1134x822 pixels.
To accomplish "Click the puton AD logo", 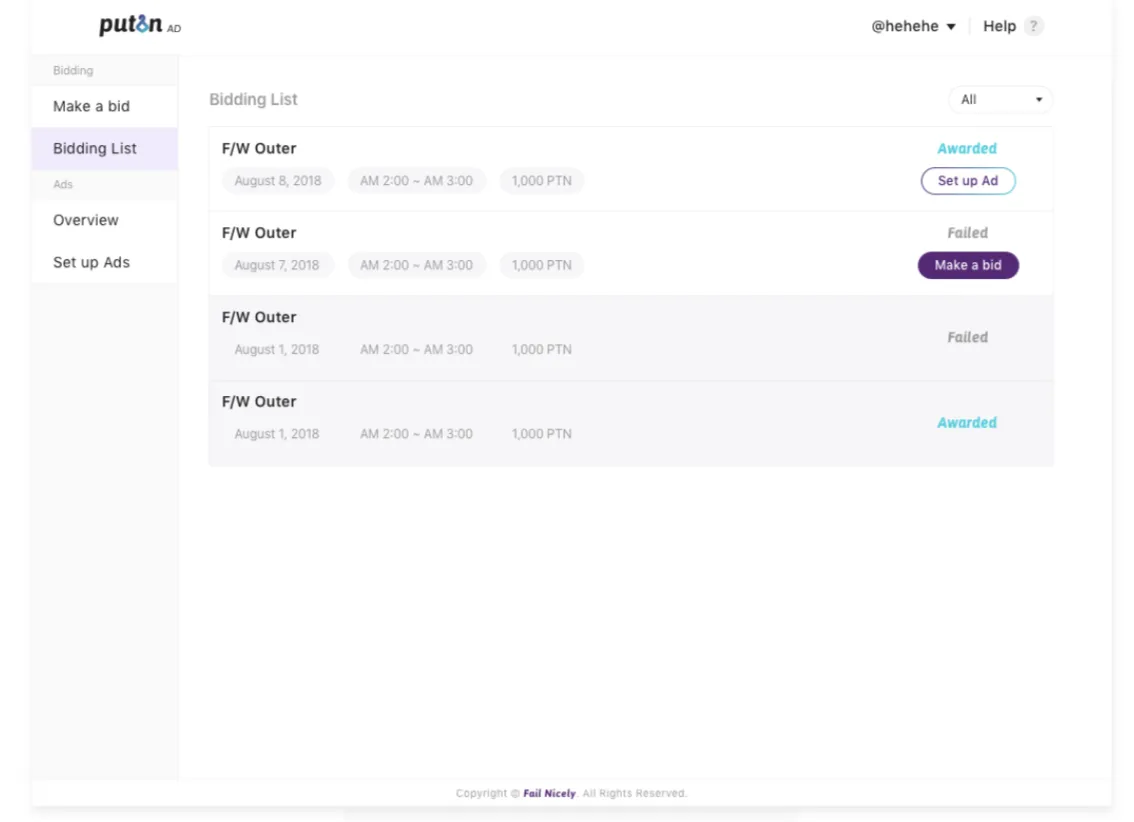I will (x=140, y=25).
